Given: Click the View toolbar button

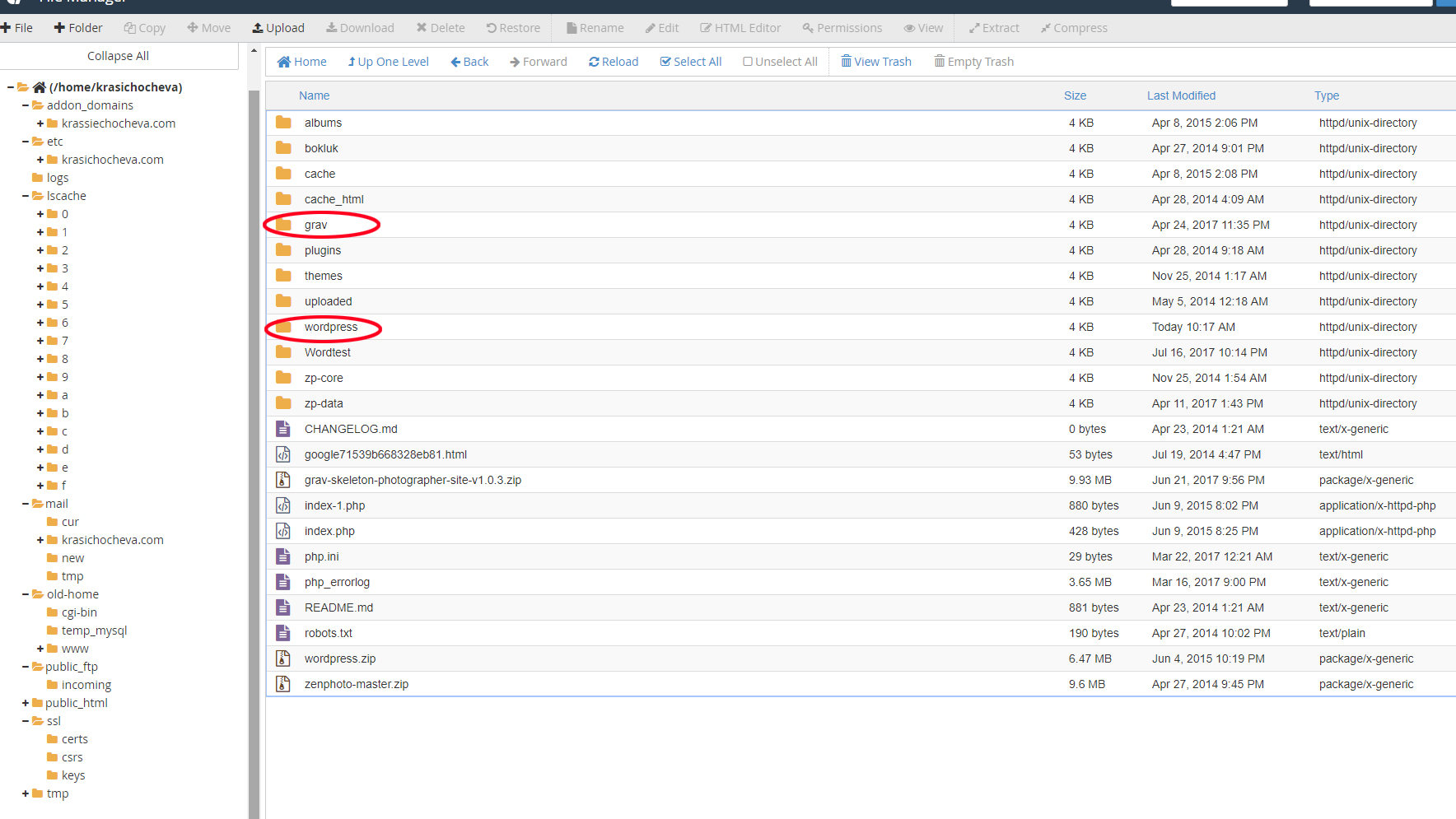Looking at the screenshot, I should tap(923, 28).
